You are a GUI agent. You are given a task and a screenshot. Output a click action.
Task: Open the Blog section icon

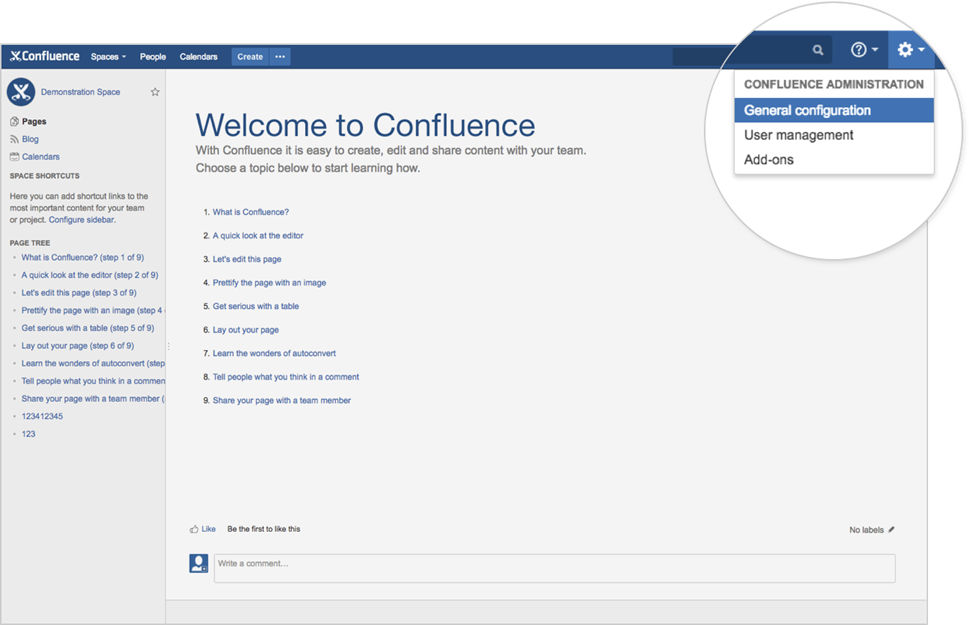coord(16,137)
